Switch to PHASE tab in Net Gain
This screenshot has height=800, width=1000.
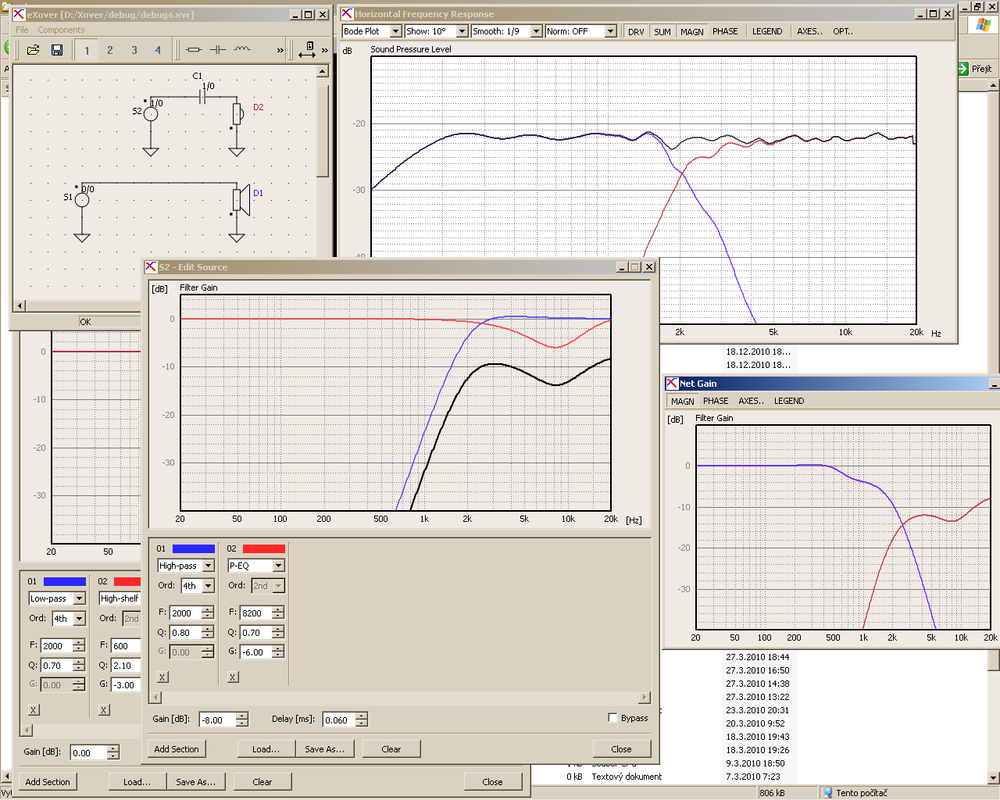(x=715, y=401)
